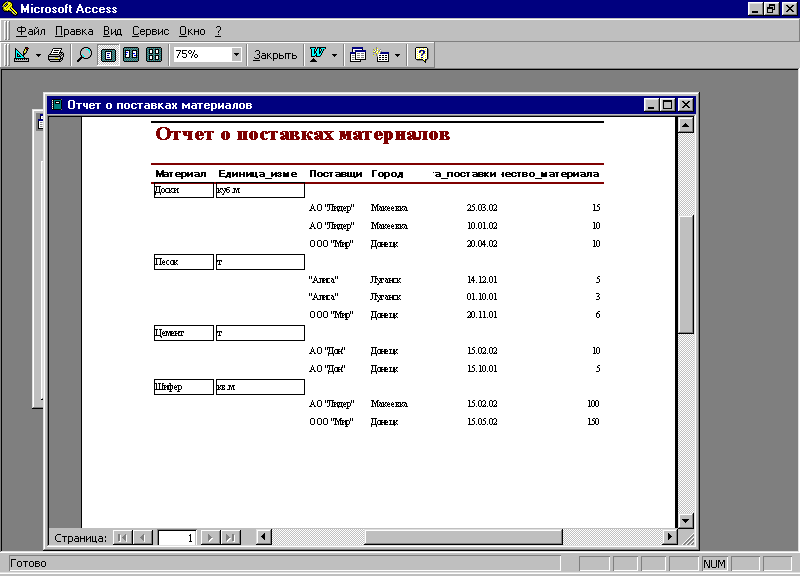This screenshot has width=800, height=576.
Task: Maximize the report preview window
Action: click(x=667, y=105)
